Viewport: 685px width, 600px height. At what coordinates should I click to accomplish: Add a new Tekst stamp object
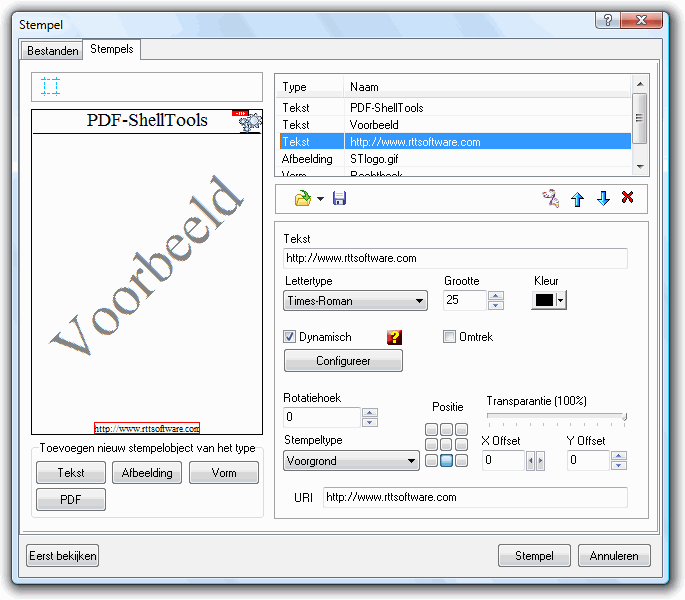click(71, 473)
